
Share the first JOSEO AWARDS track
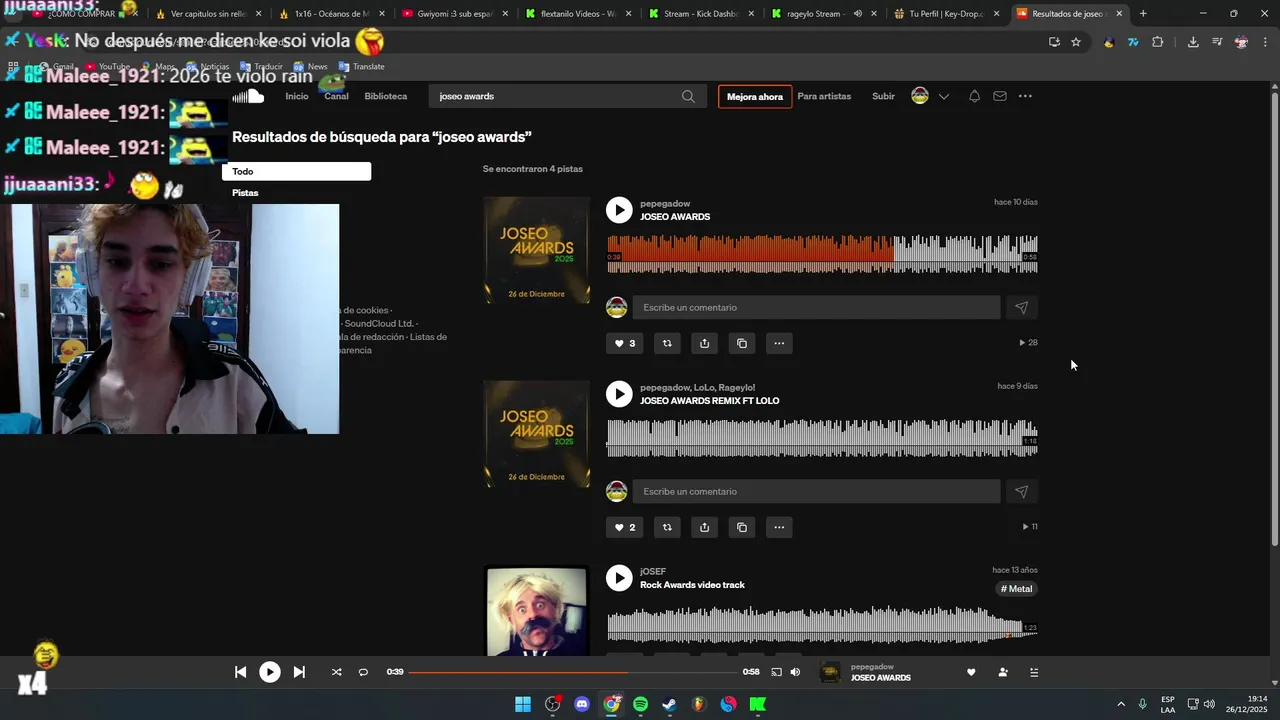click(704, 343)
